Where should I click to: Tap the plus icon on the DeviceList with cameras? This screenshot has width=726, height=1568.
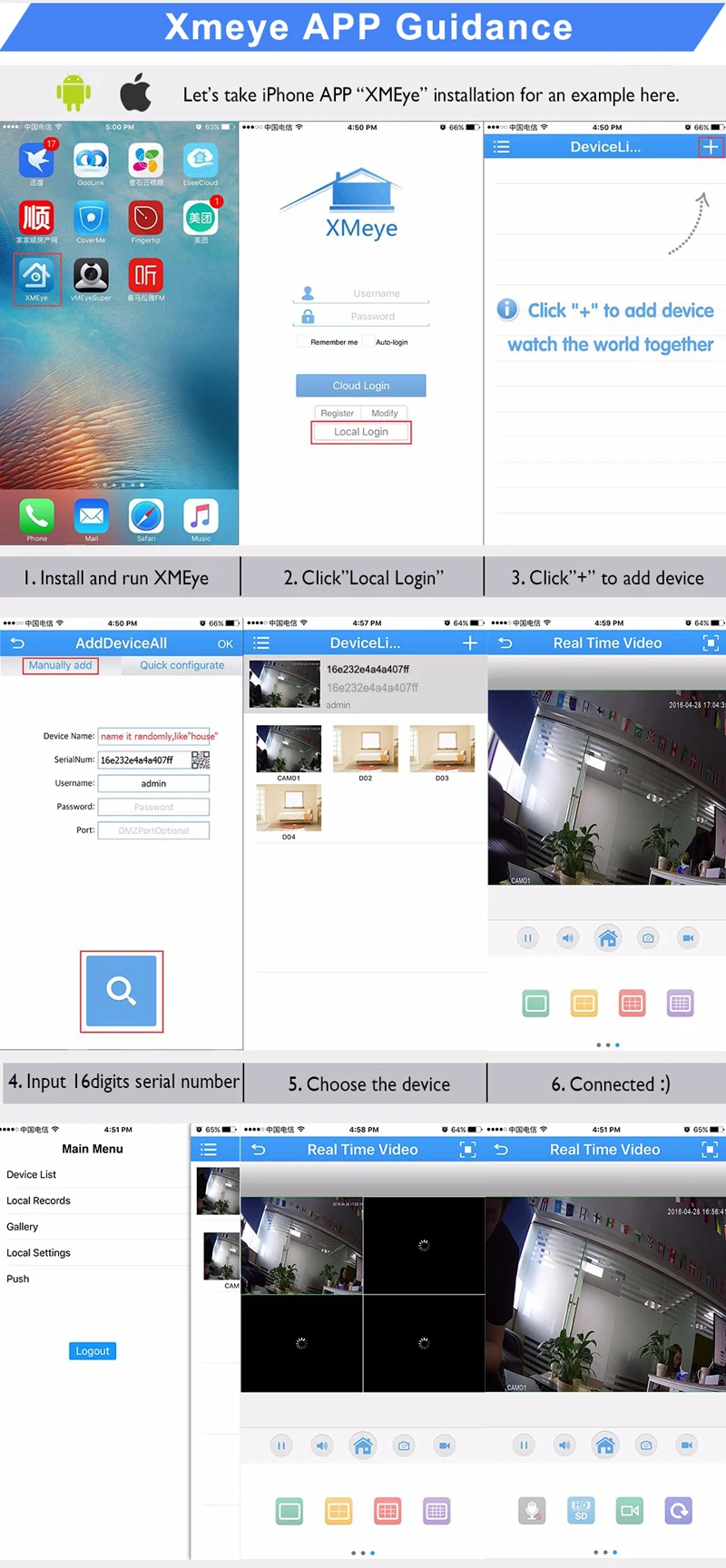pyautogui.click(x=470, y=643)
